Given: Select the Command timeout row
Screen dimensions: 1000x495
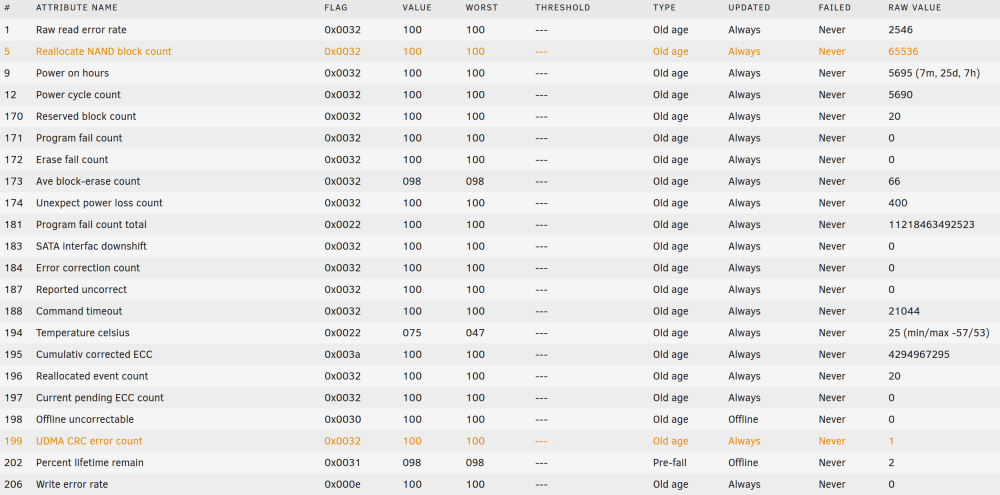Looking at the screenshot, I should (x=500, y=311).
